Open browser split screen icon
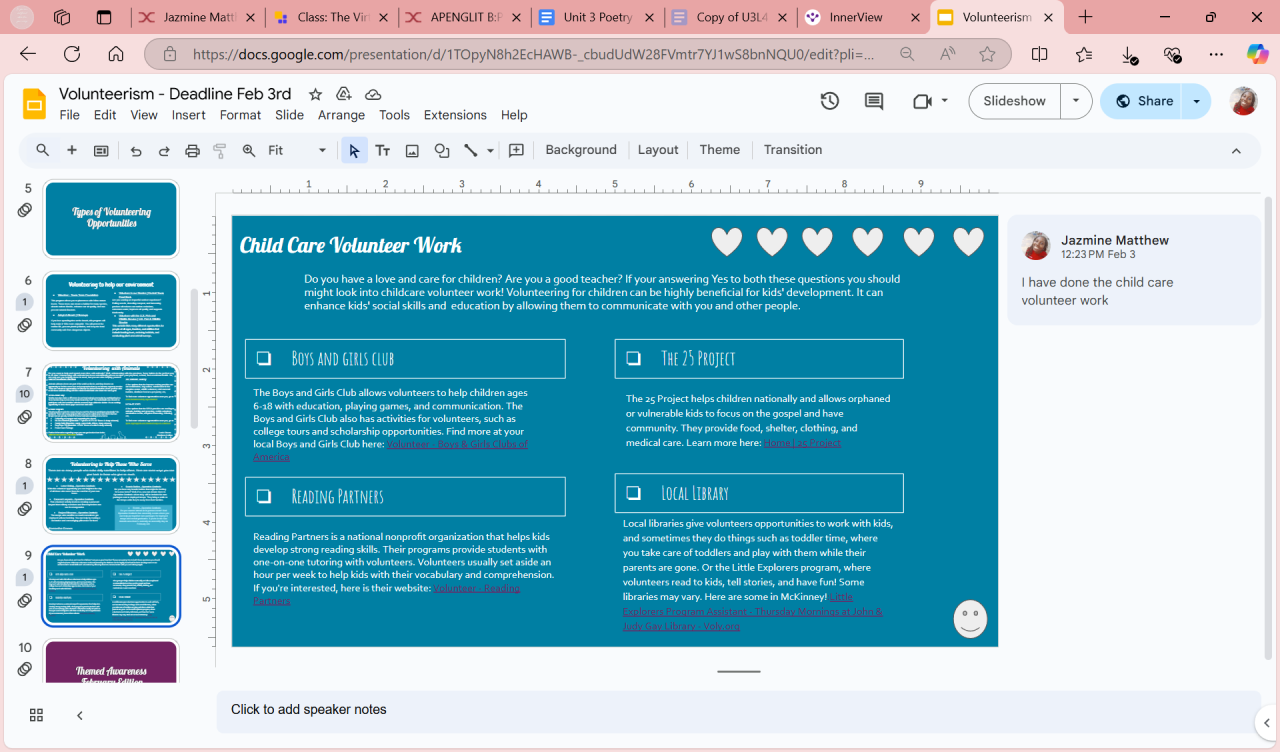Image resolution: width=1280 pixels, height=752 pixels. (x=1040, y=54)
